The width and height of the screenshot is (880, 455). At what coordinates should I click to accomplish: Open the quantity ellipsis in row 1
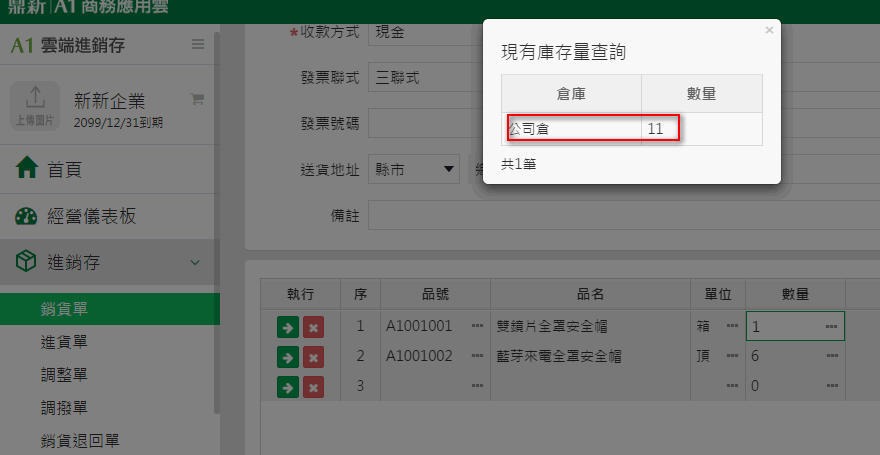click(x=832, y=327)
